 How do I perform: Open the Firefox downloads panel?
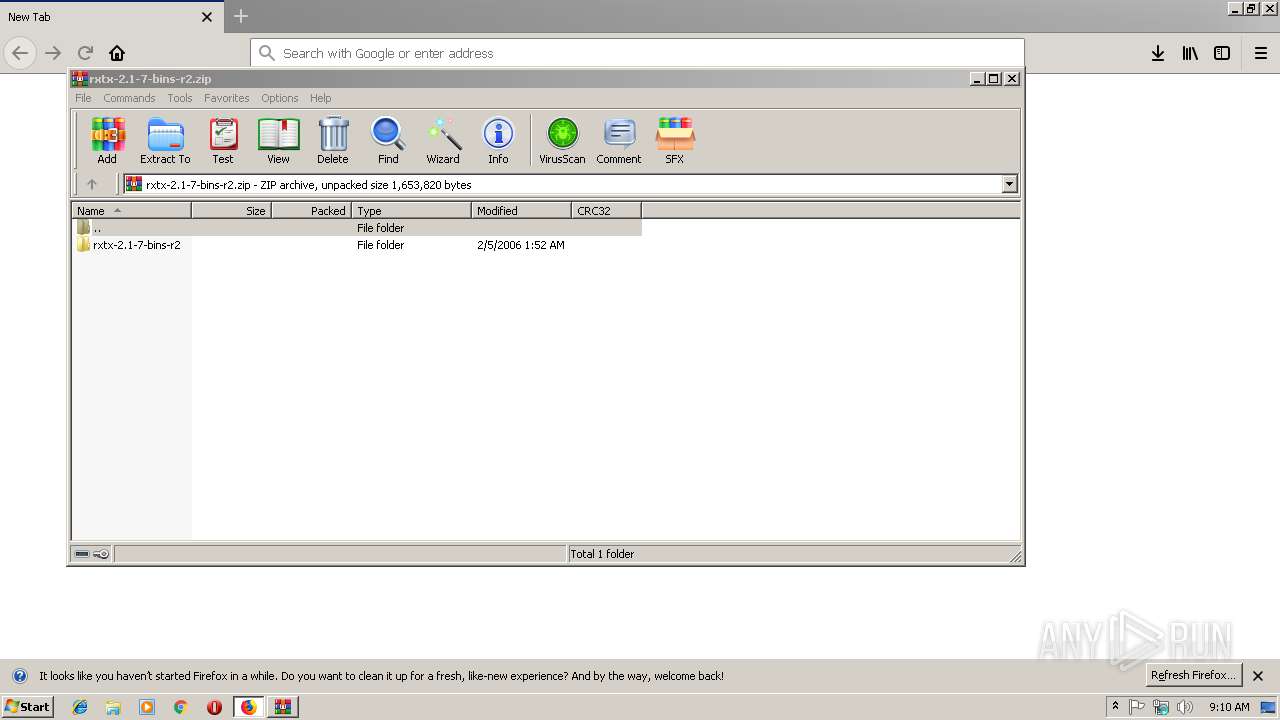(1157, 53)
